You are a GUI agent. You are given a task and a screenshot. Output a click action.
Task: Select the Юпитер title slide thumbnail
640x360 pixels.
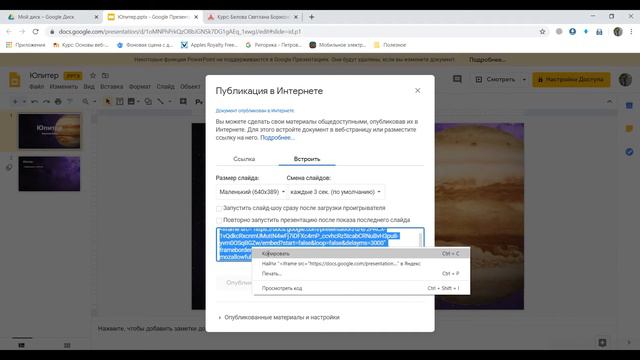pyautogui.click(x=49, y=131)
